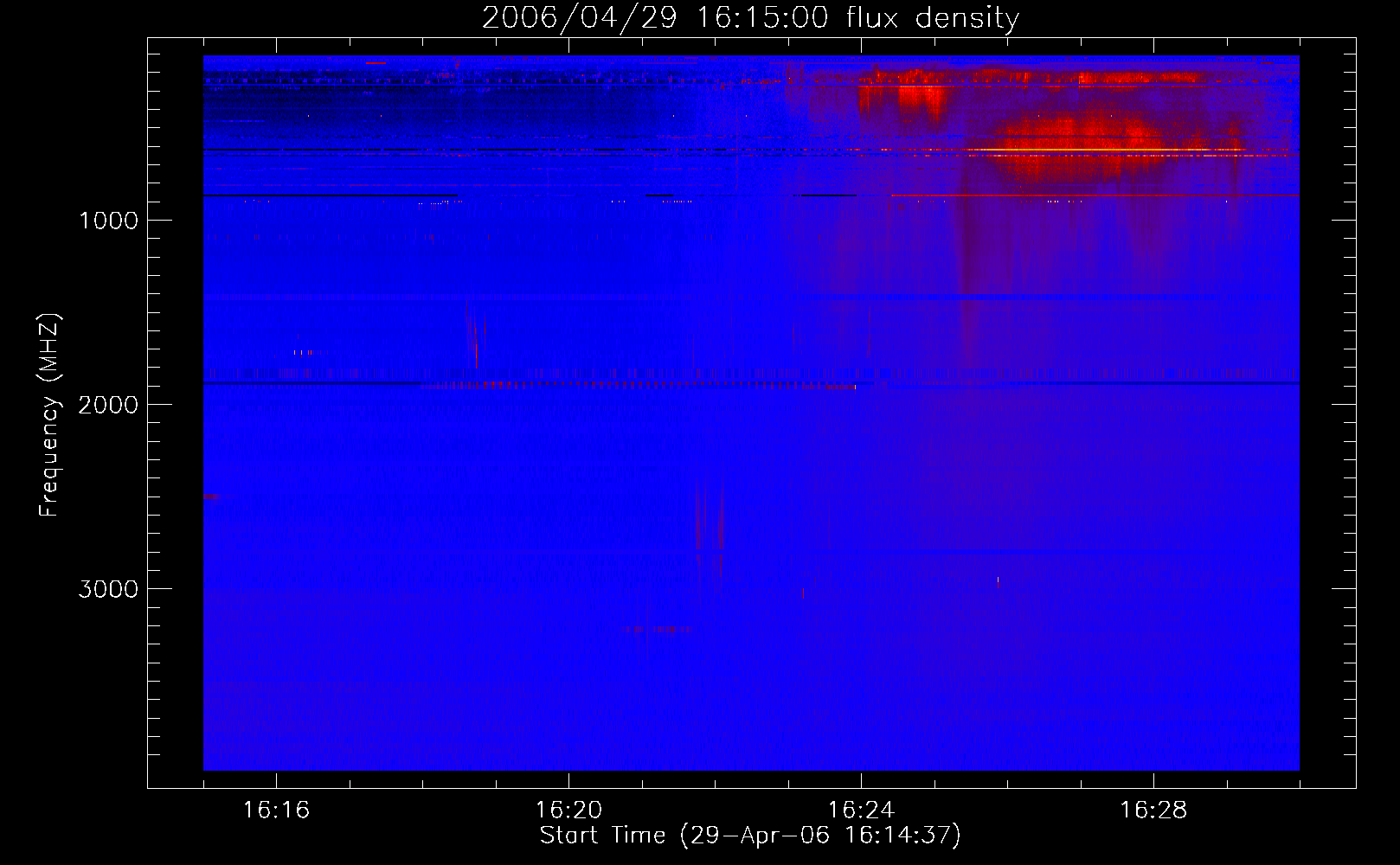Click the "Frequency (MHZ)" axis label

click(x=50, y=415)
